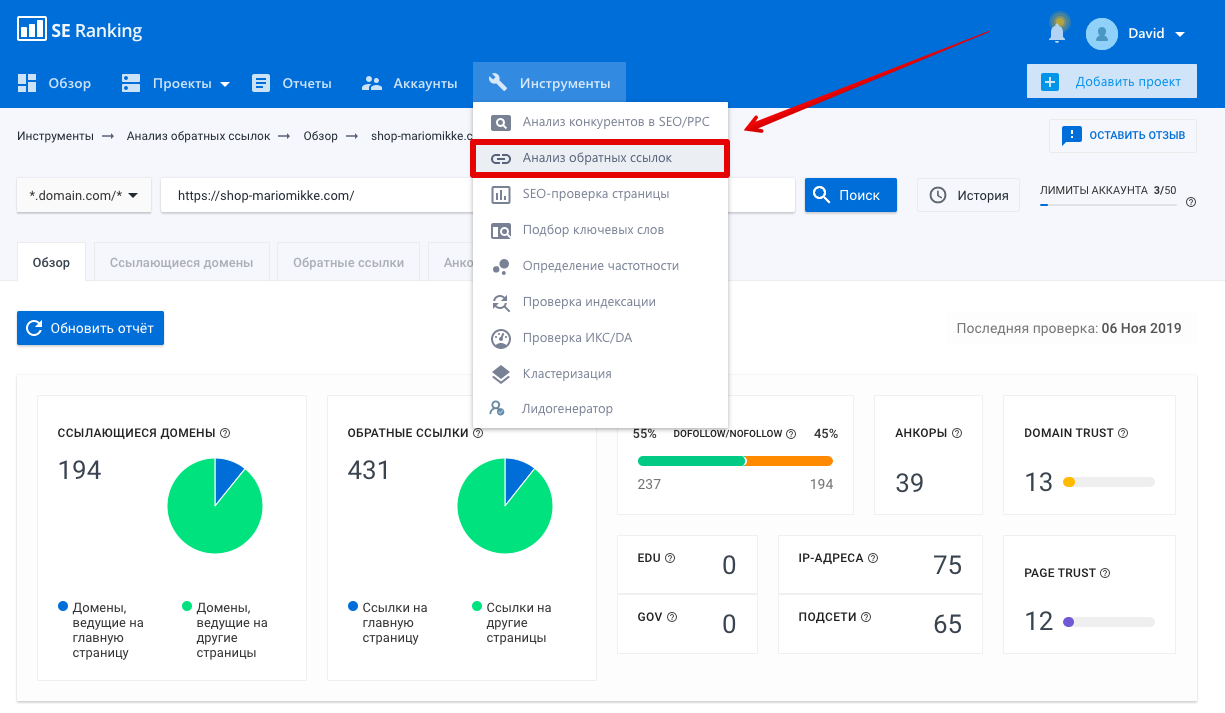This screenshot has width=1225, height=713.
Task: Click help icon beside IP-АДРЕСА
Action: (873, 558)
